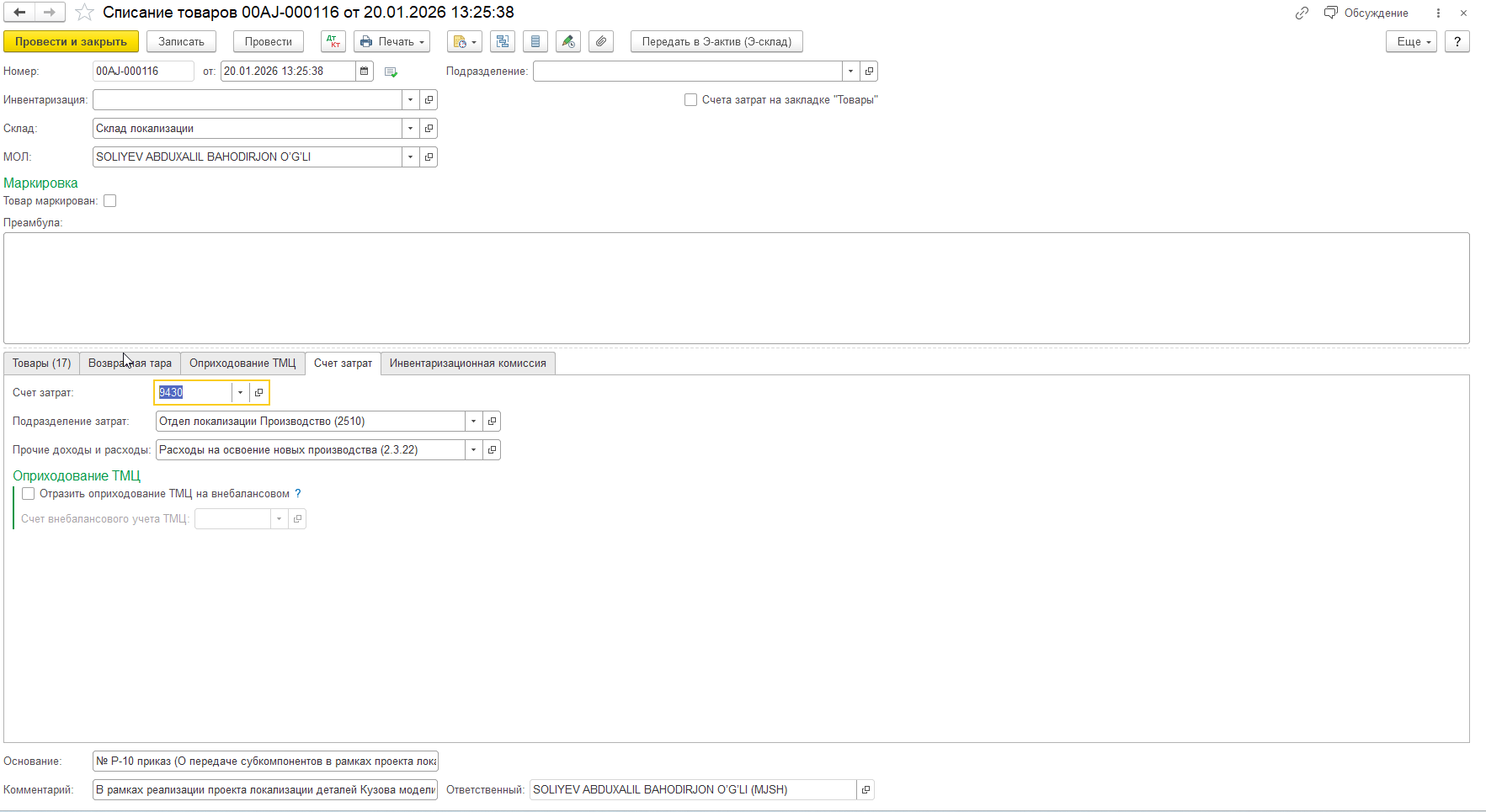Switch to the Инвентаризационная комиссия tab
This screenshot has width=1486, height=812.
coord(468,364)
